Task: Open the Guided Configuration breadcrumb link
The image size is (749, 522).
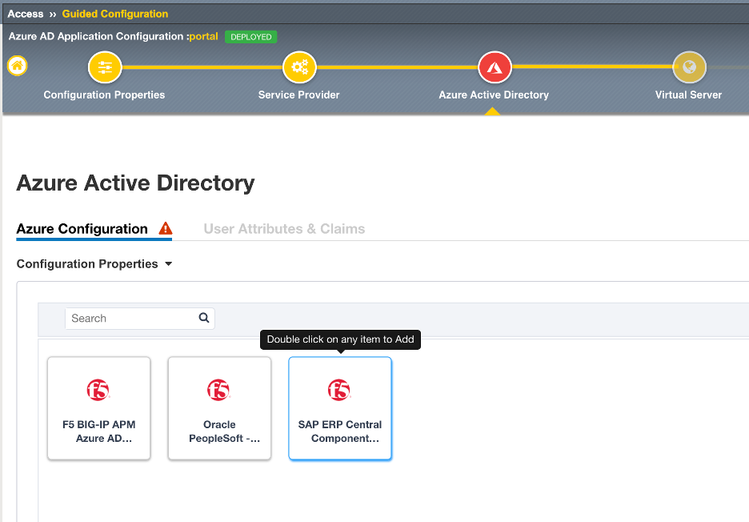Action: tap(115, 14)
